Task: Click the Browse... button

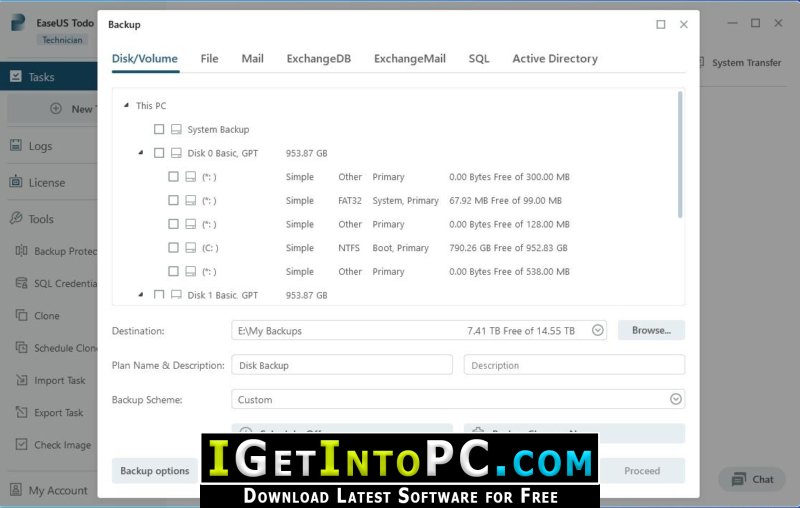Action: [x=651, y=330]
